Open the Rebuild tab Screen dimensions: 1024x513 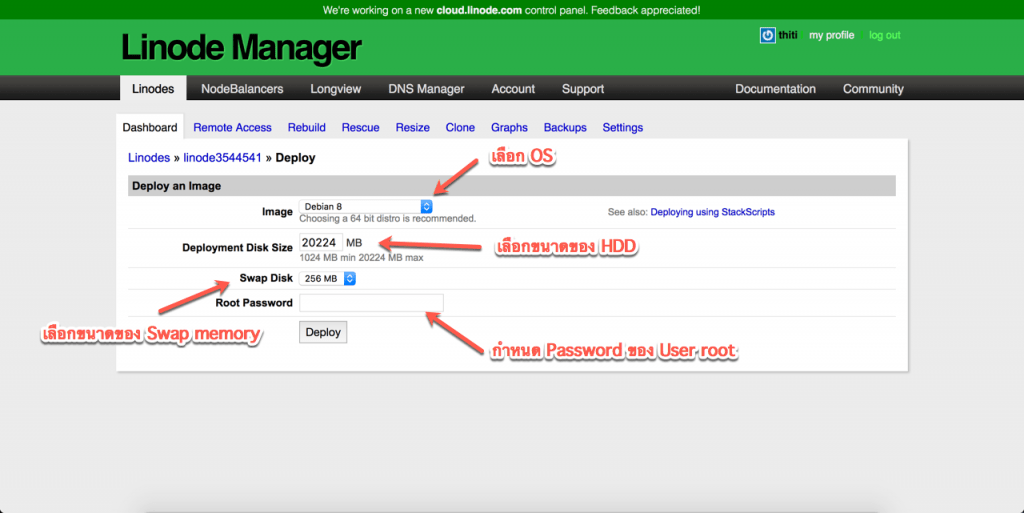click(x=306, y=128)
